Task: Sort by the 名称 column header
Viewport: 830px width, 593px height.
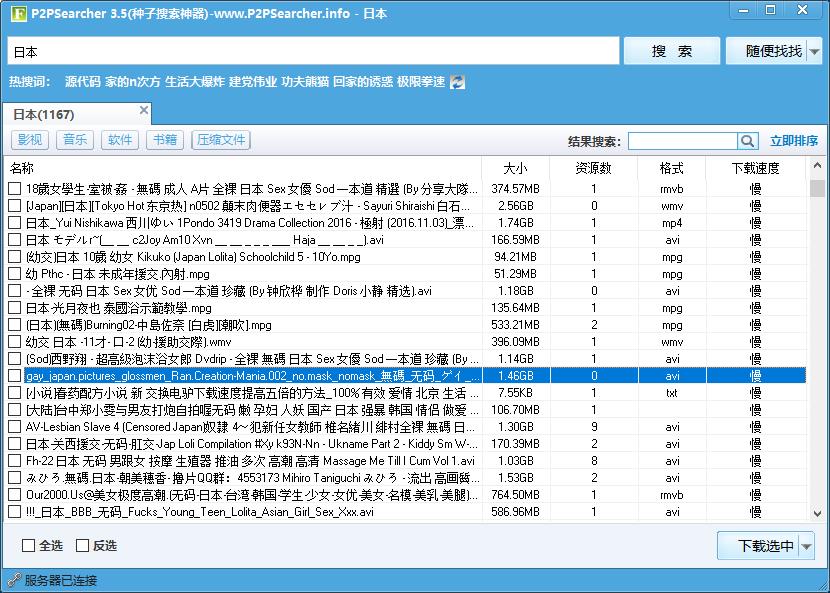Action: click(x=243, y=168)
